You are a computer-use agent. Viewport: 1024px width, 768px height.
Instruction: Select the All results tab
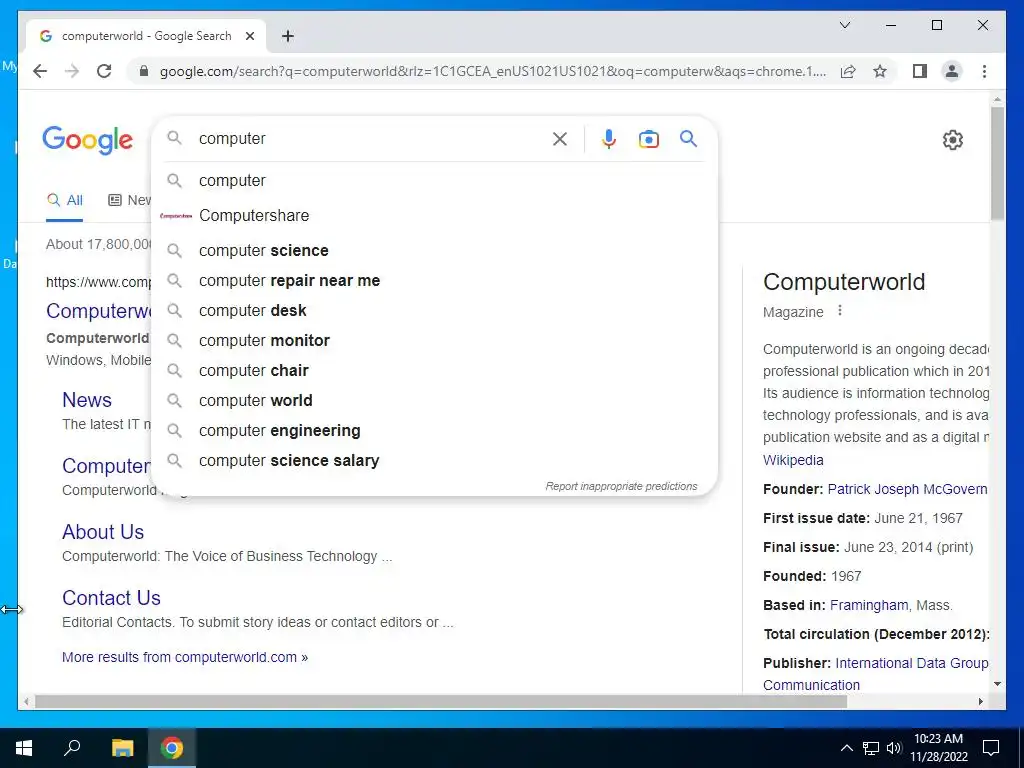[65, 200]
